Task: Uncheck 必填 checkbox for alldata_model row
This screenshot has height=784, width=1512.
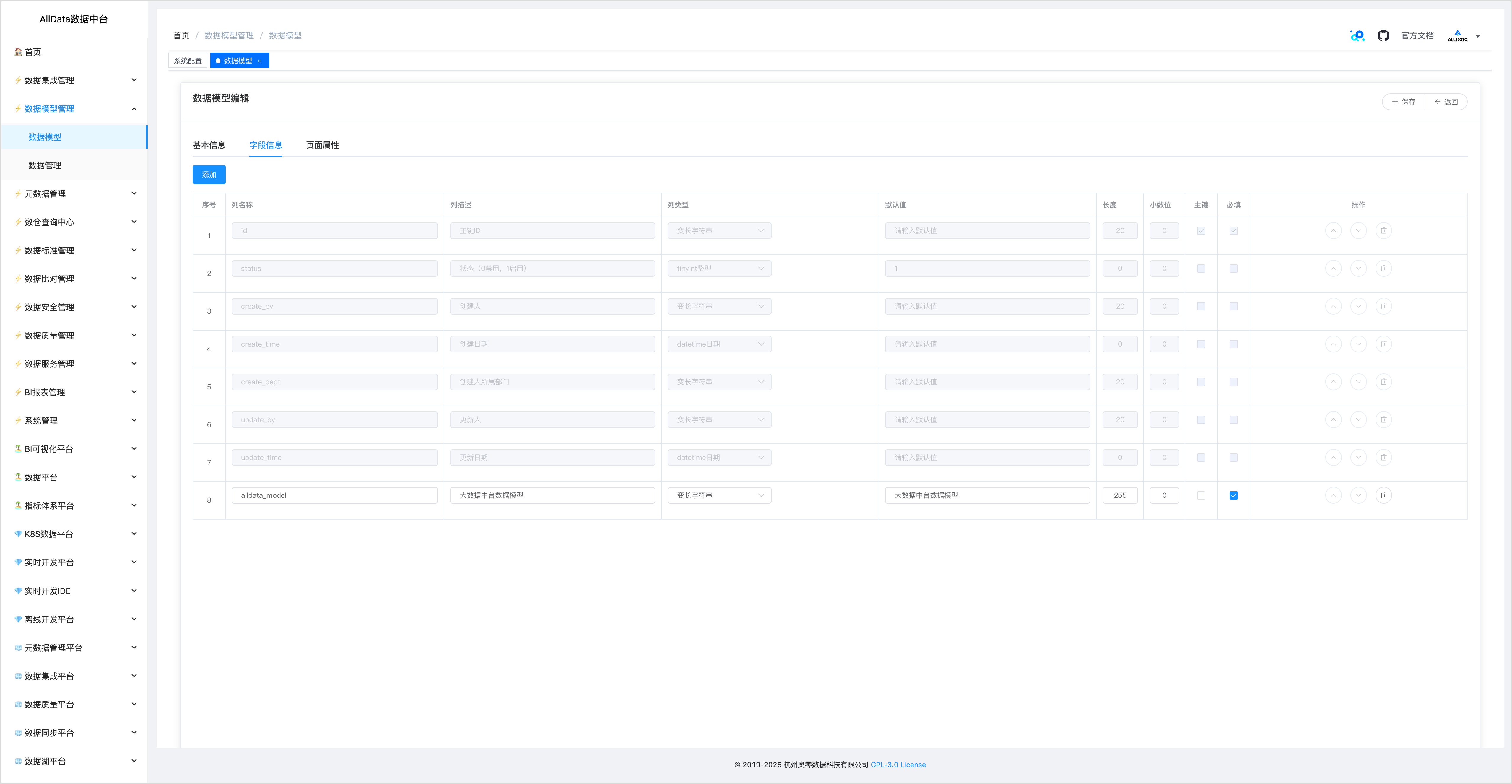Action: pyautogui.click(x=1233, y=495)
